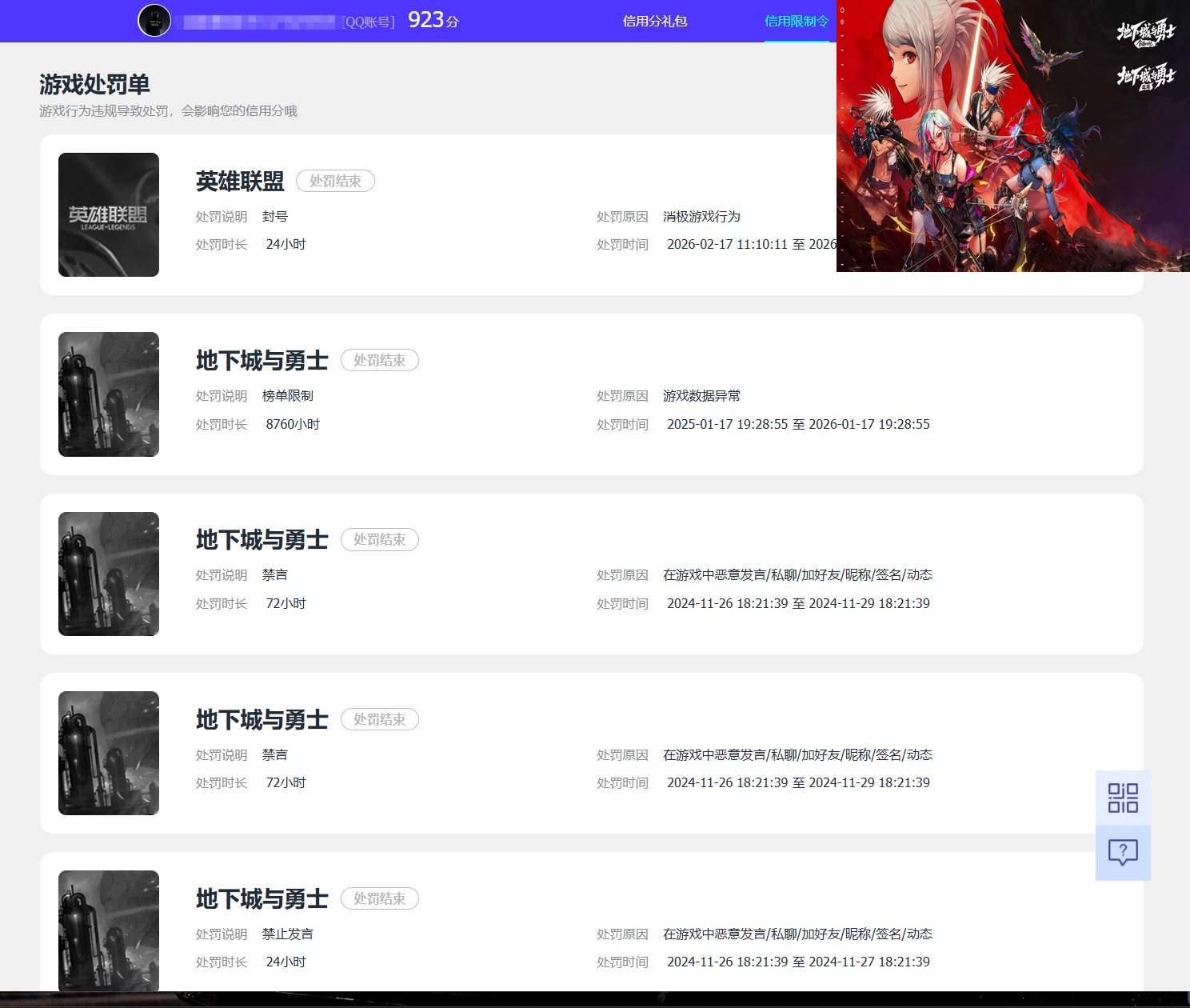
Task: Select 地下城与勇士 title in the 禁止发言 card
Action: 262,899
